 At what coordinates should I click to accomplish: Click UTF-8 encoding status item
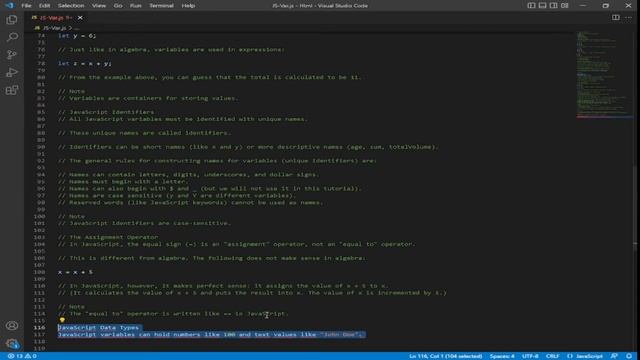(530, 356)
